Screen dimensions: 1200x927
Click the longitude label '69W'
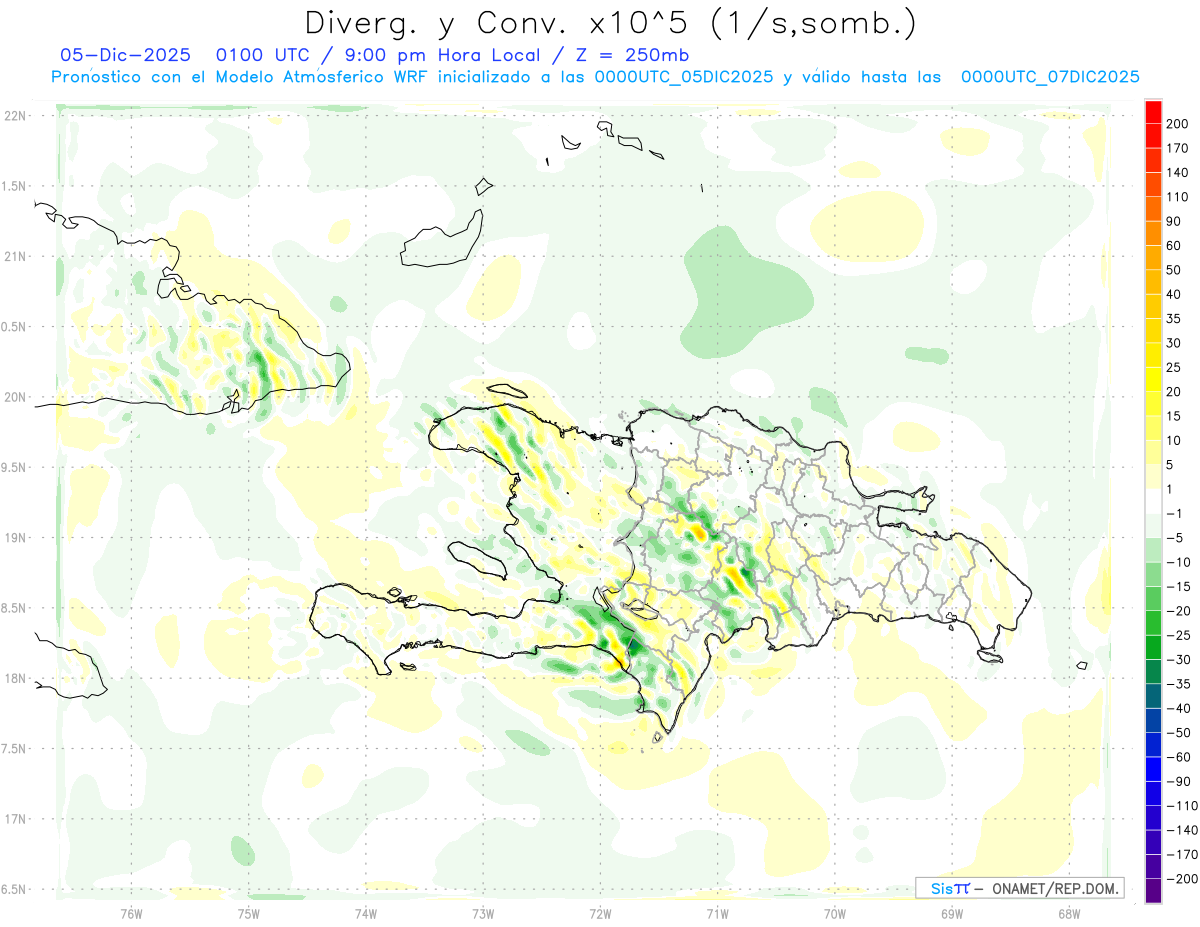coord(952,913)
